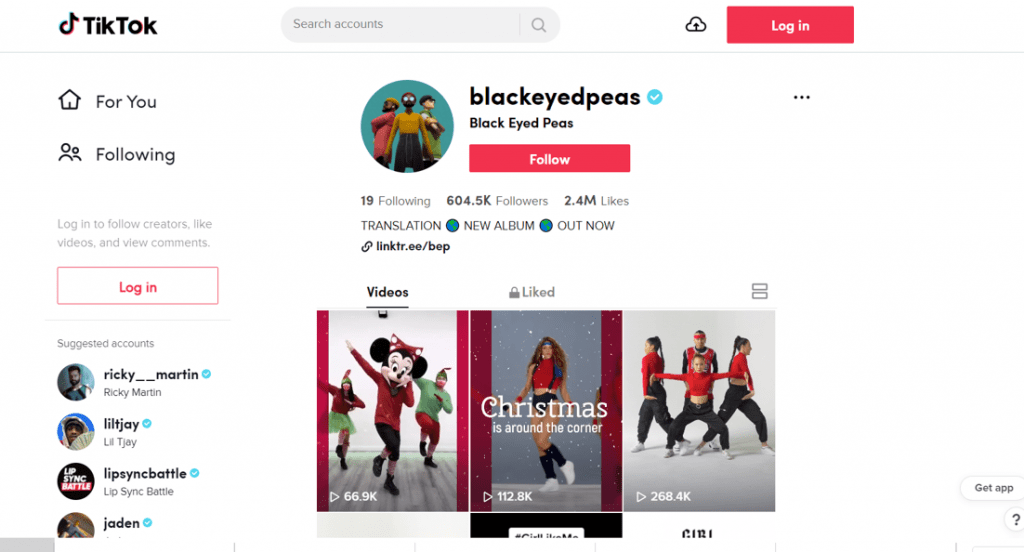This screenshot has height=552, width=1024.
Task: Click the blackeyedpeas profile avatar
Action: coord(407,126)
